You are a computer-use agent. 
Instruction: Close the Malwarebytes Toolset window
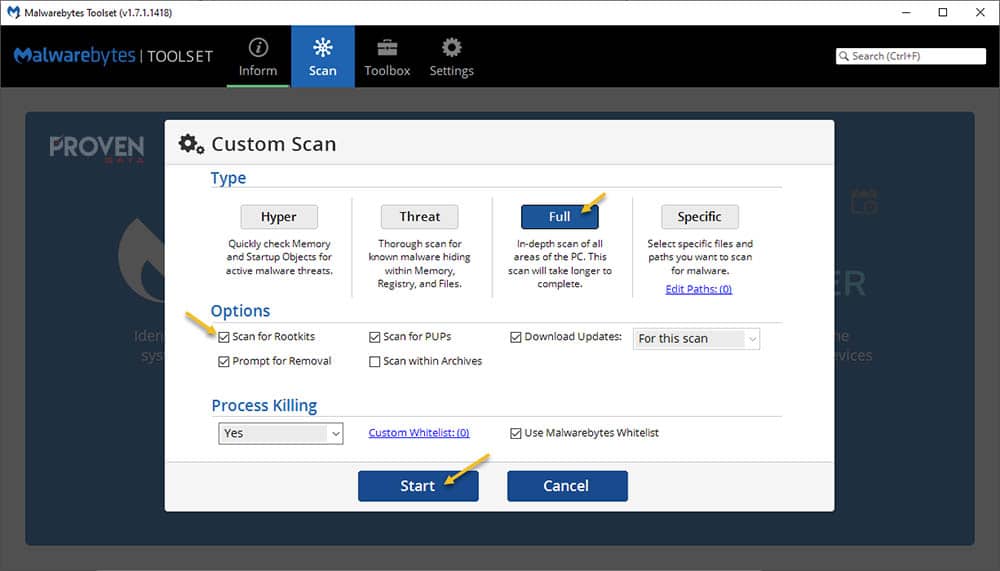[980, 12]
